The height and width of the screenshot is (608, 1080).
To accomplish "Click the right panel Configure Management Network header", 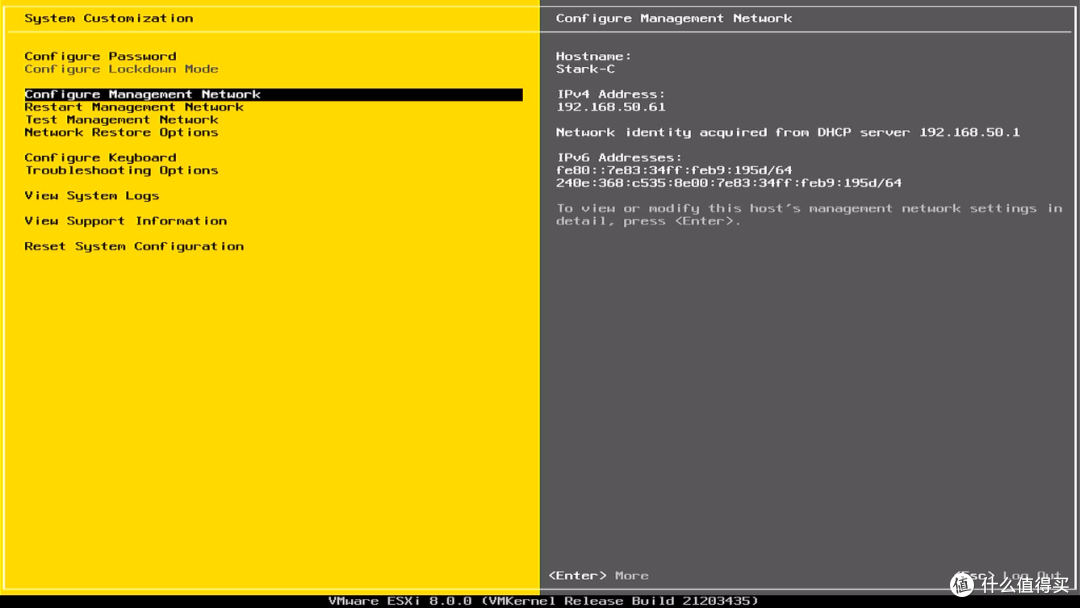I will pos(674,18).
